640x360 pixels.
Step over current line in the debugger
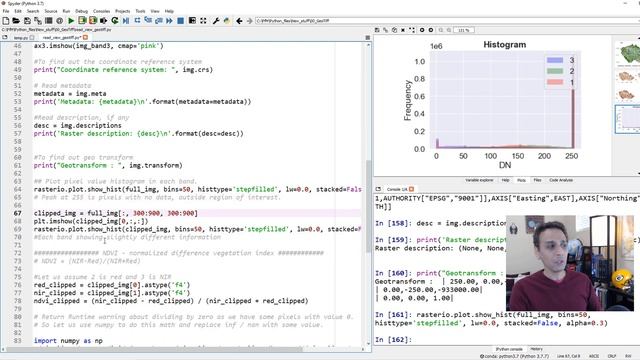pyautogui.click(x=137, y=20)
